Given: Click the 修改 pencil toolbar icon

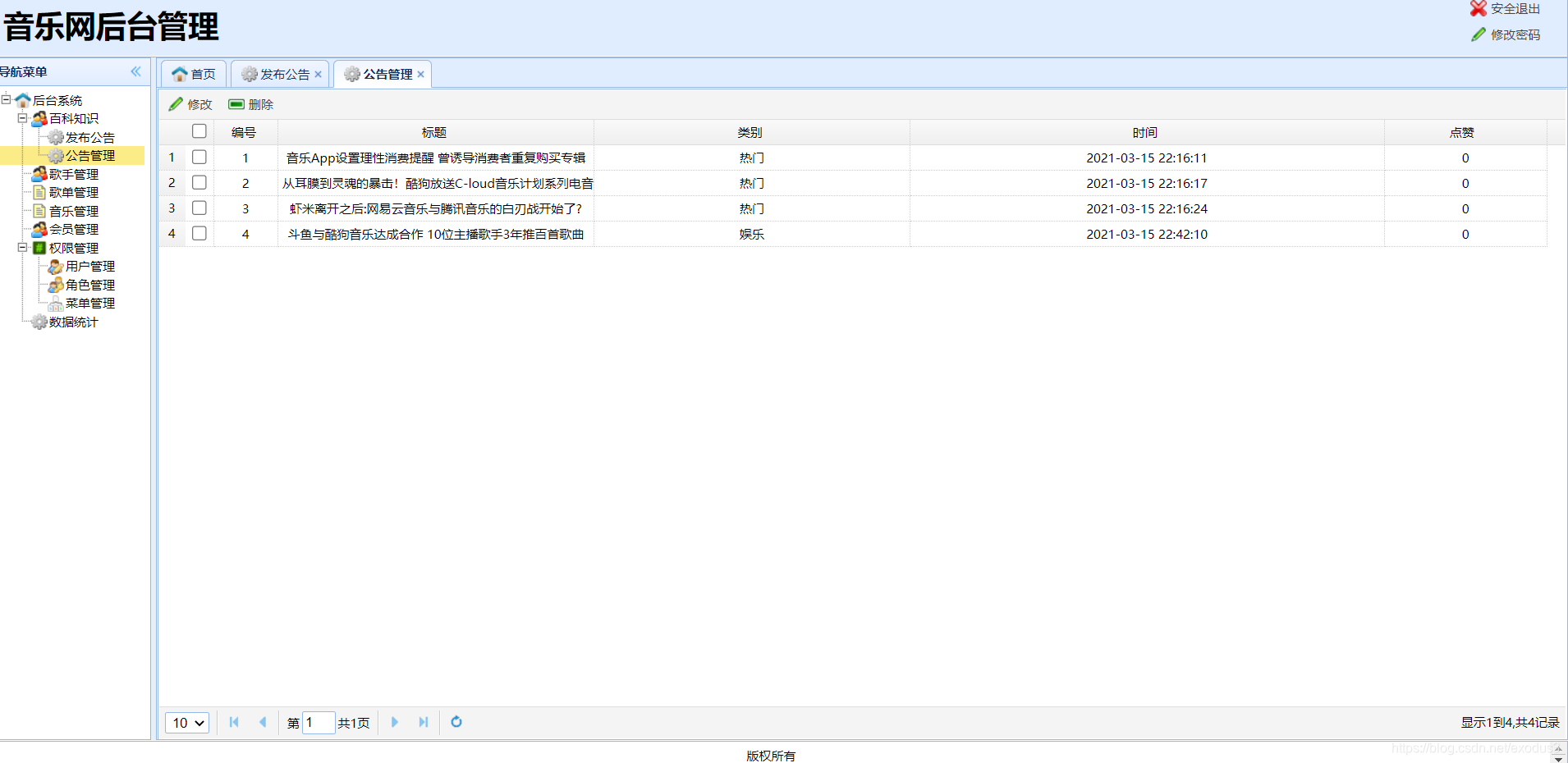Looking at the screenshot, I should coord(176,104).
